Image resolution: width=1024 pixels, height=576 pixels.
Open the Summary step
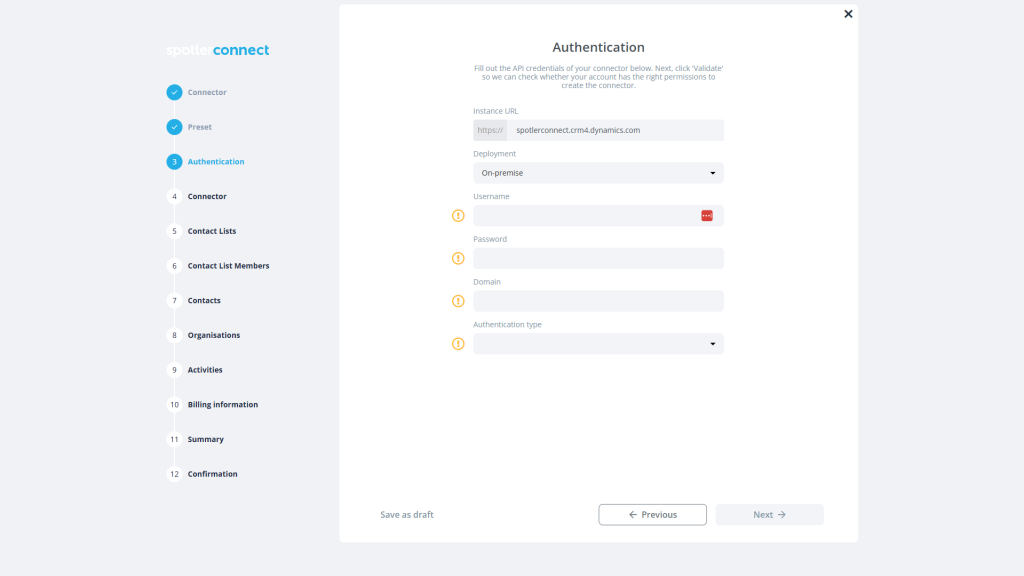pyautogui.click(x=206, y=439)
